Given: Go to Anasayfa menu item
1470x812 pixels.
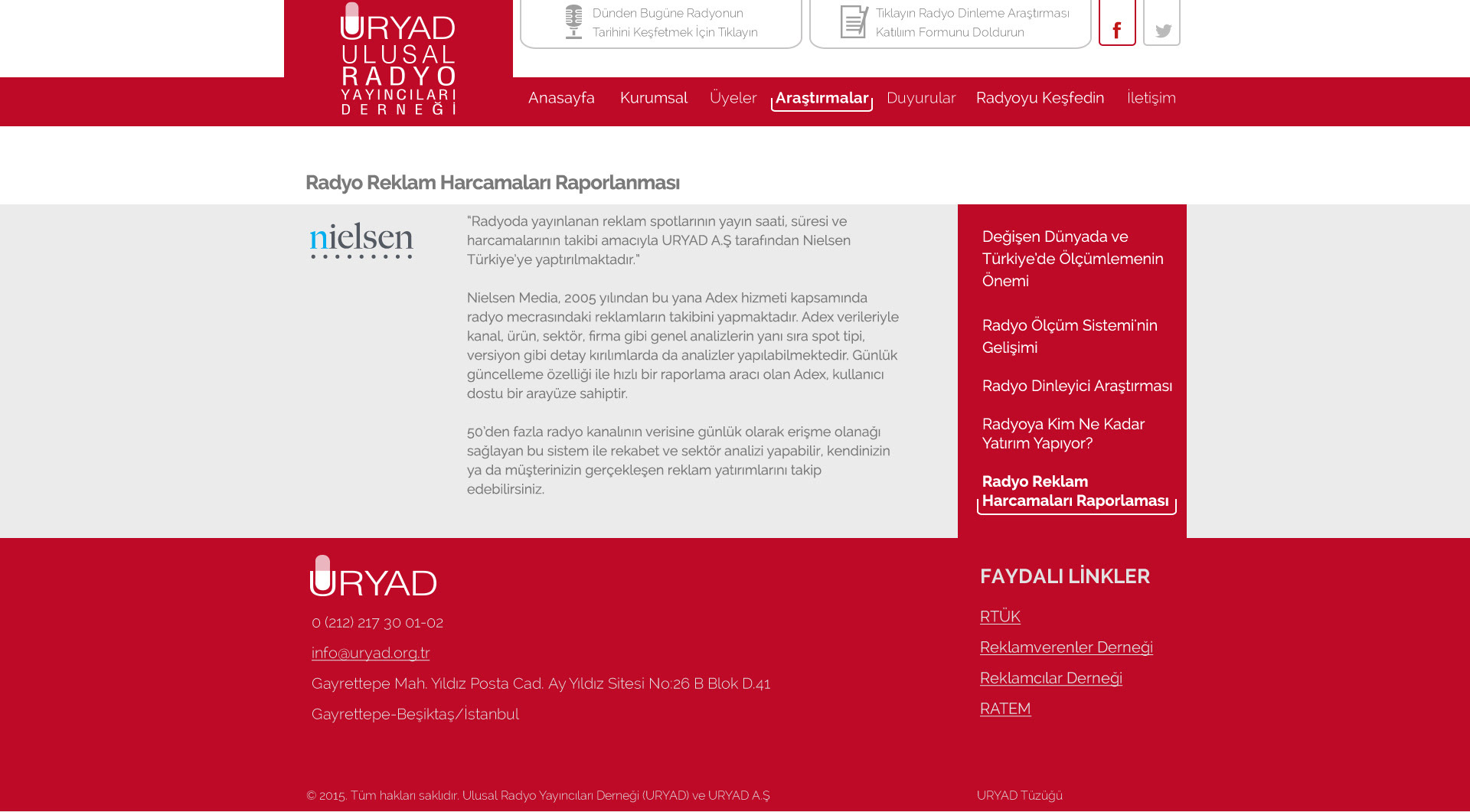Looking at the screenshot, I should pos(561,98).
